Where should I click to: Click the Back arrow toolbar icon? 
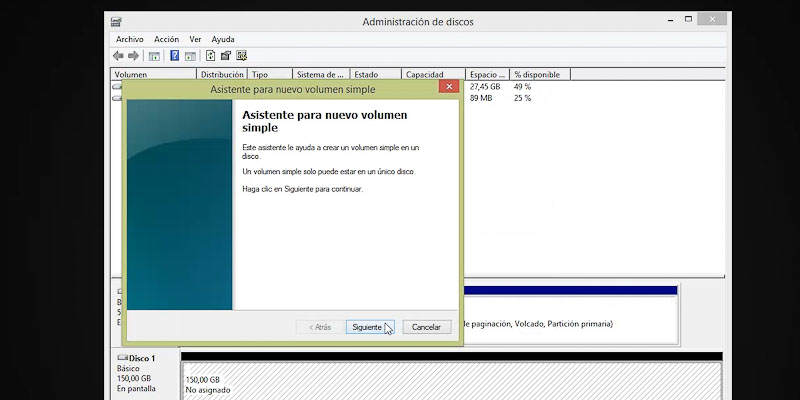click(118, 56)
